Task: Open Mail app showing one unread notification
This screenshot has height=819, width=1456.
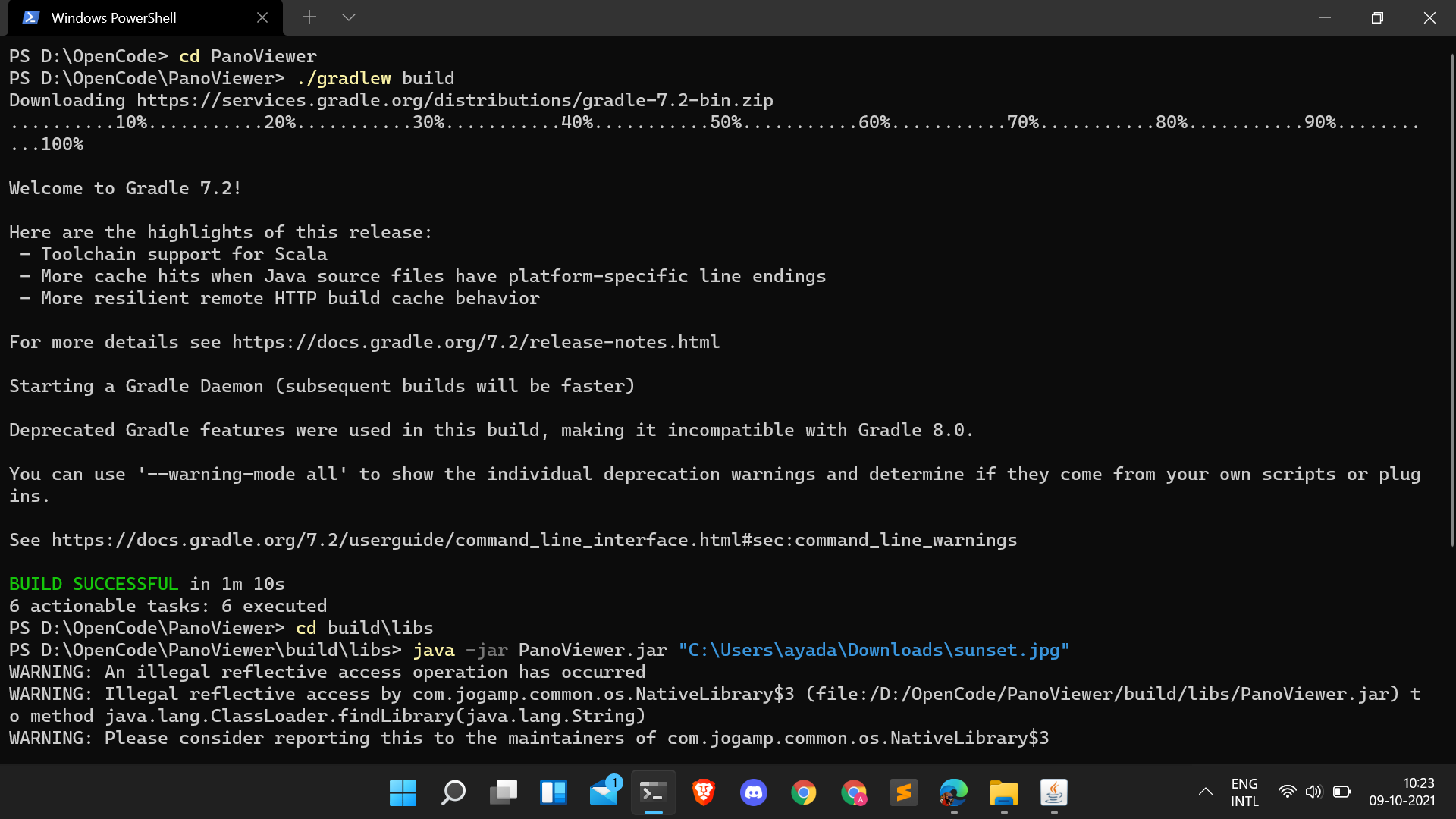Action: (603, 792)
